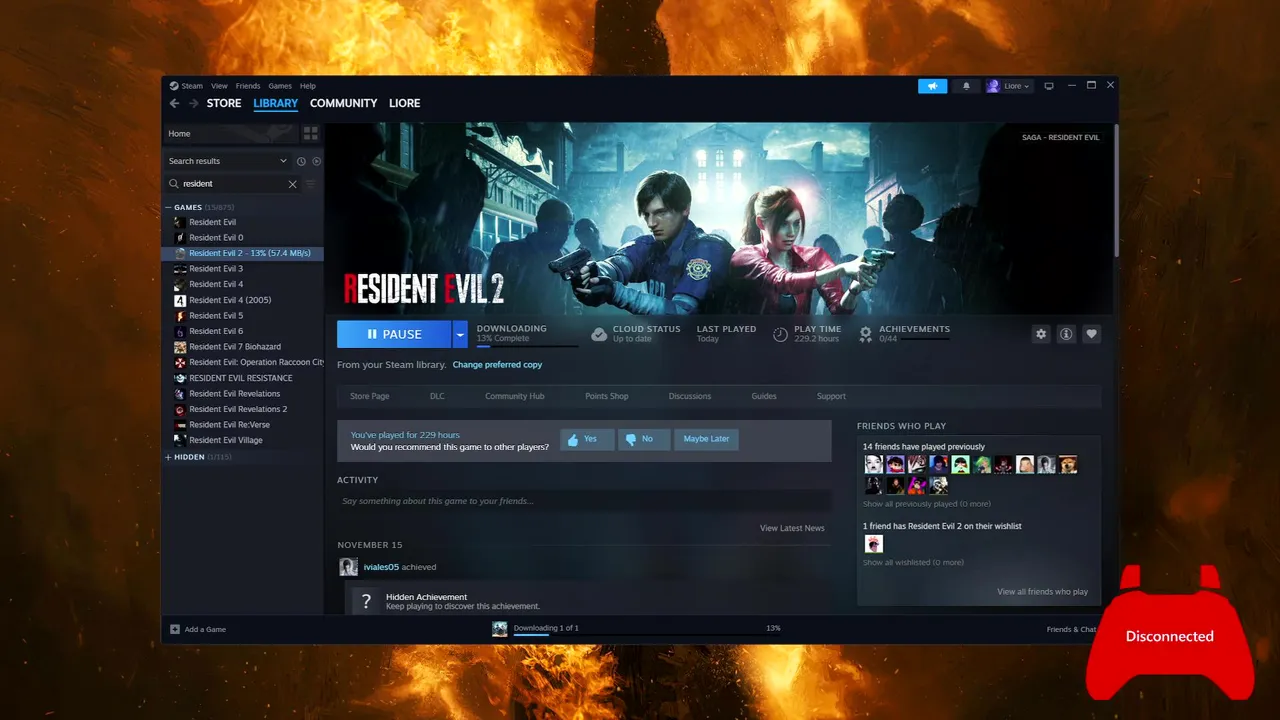Click the Steam logo in the menu bar
Screen dimensions: 1280x720
[174, 86]
